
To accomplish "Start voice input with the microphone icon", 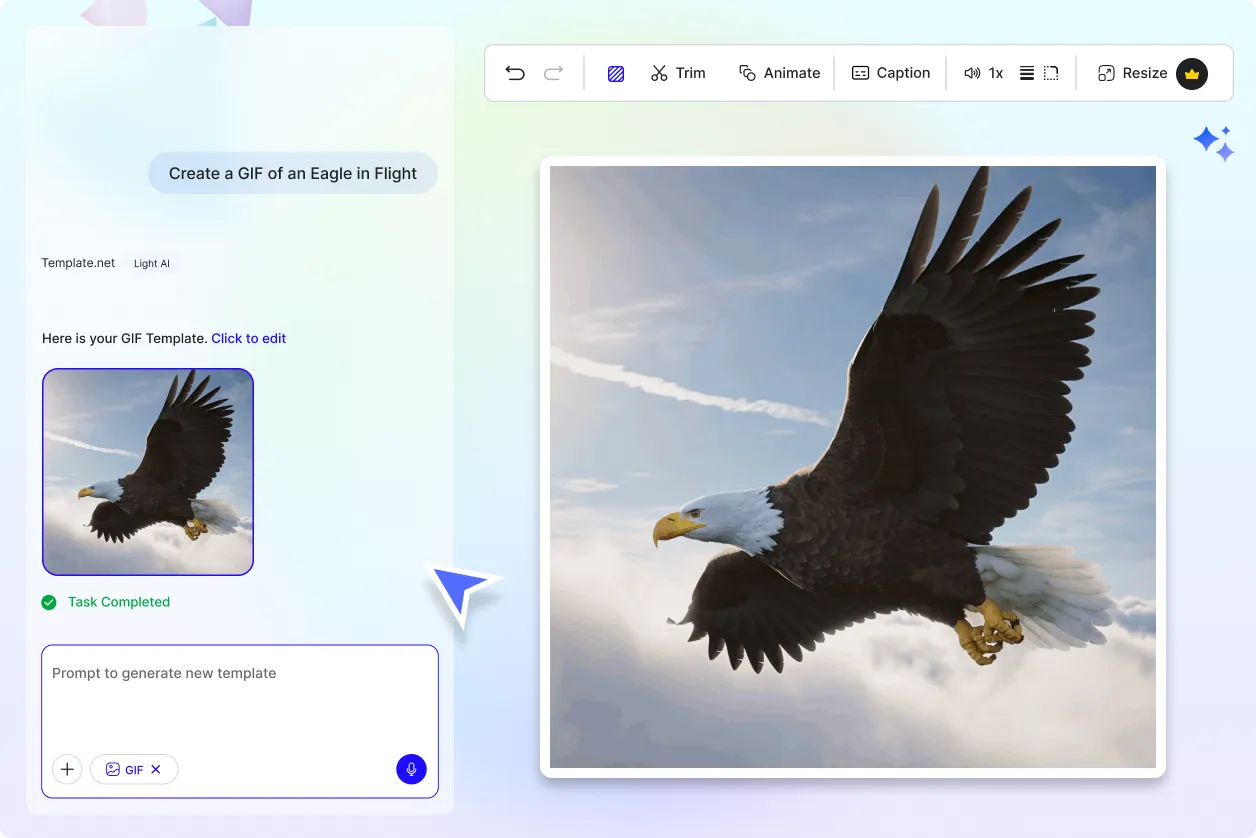I will [411, 769].
